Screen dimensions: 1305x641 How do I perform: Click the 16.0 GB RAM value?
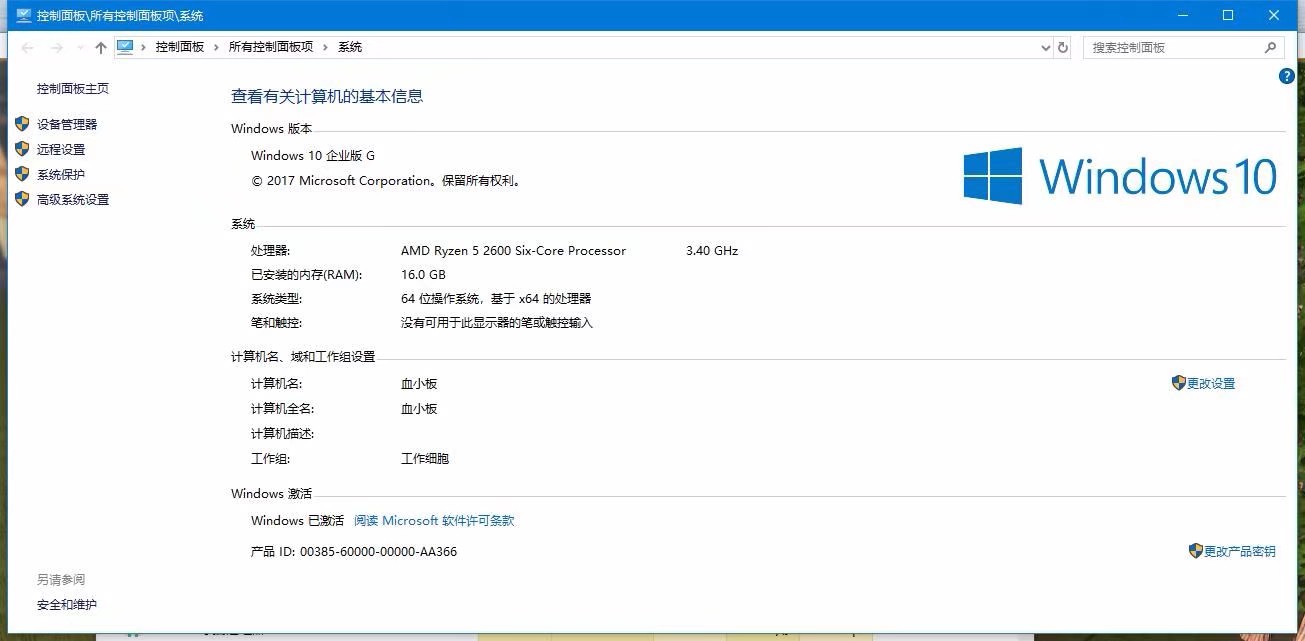pos(423,275)
